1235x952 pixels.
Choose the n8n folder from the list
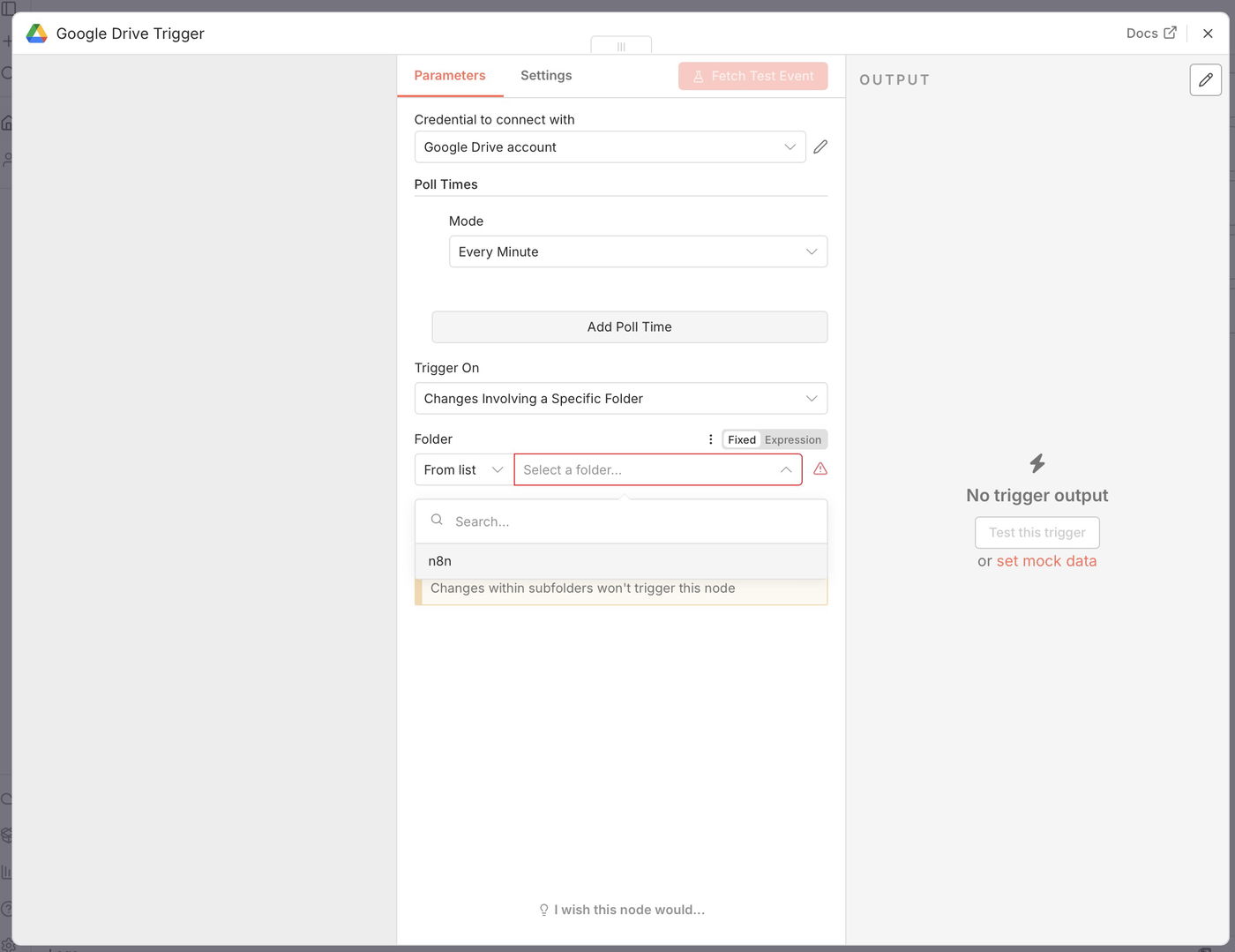tap(621, 561)
